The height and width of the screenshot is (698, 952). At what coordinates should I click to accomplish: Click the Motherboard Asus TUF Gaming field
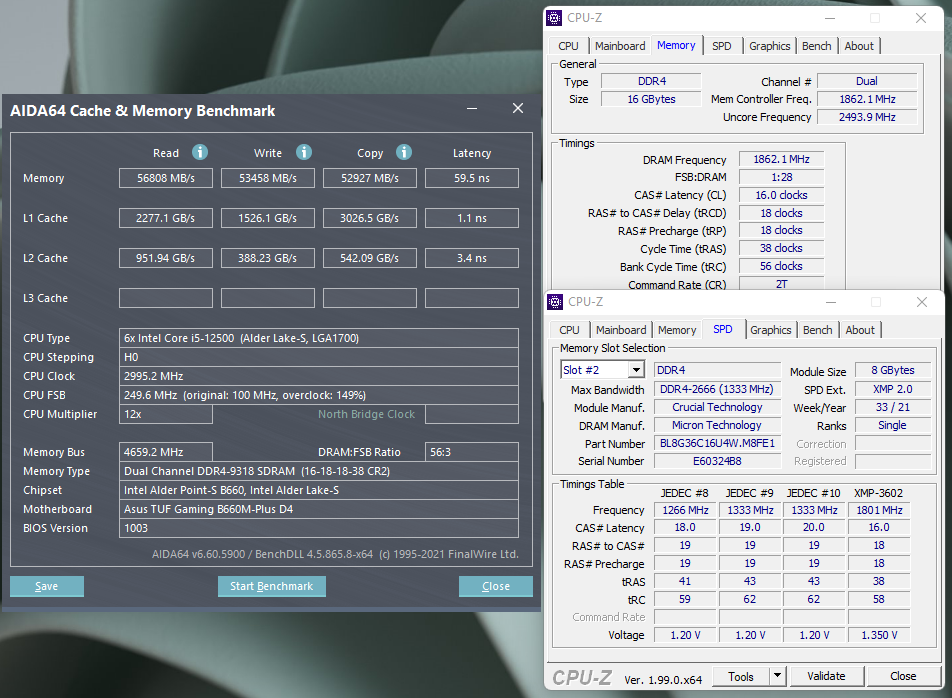pos(319,509)
